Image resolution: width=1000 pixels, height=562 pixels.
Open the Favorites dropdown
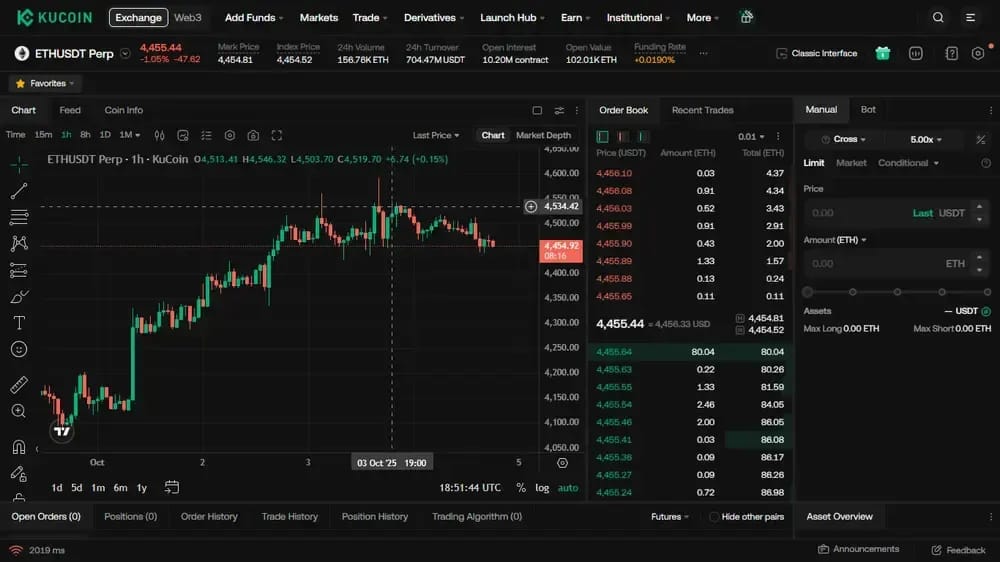[x=45, y=84]
